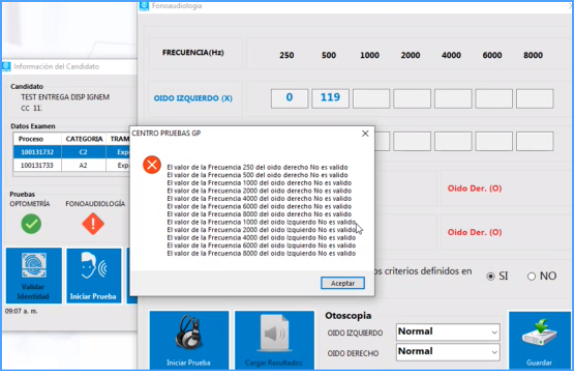Click the FRECUENCIA(Hz) header label
Screen dimensions: 574x371
(193, 53)
